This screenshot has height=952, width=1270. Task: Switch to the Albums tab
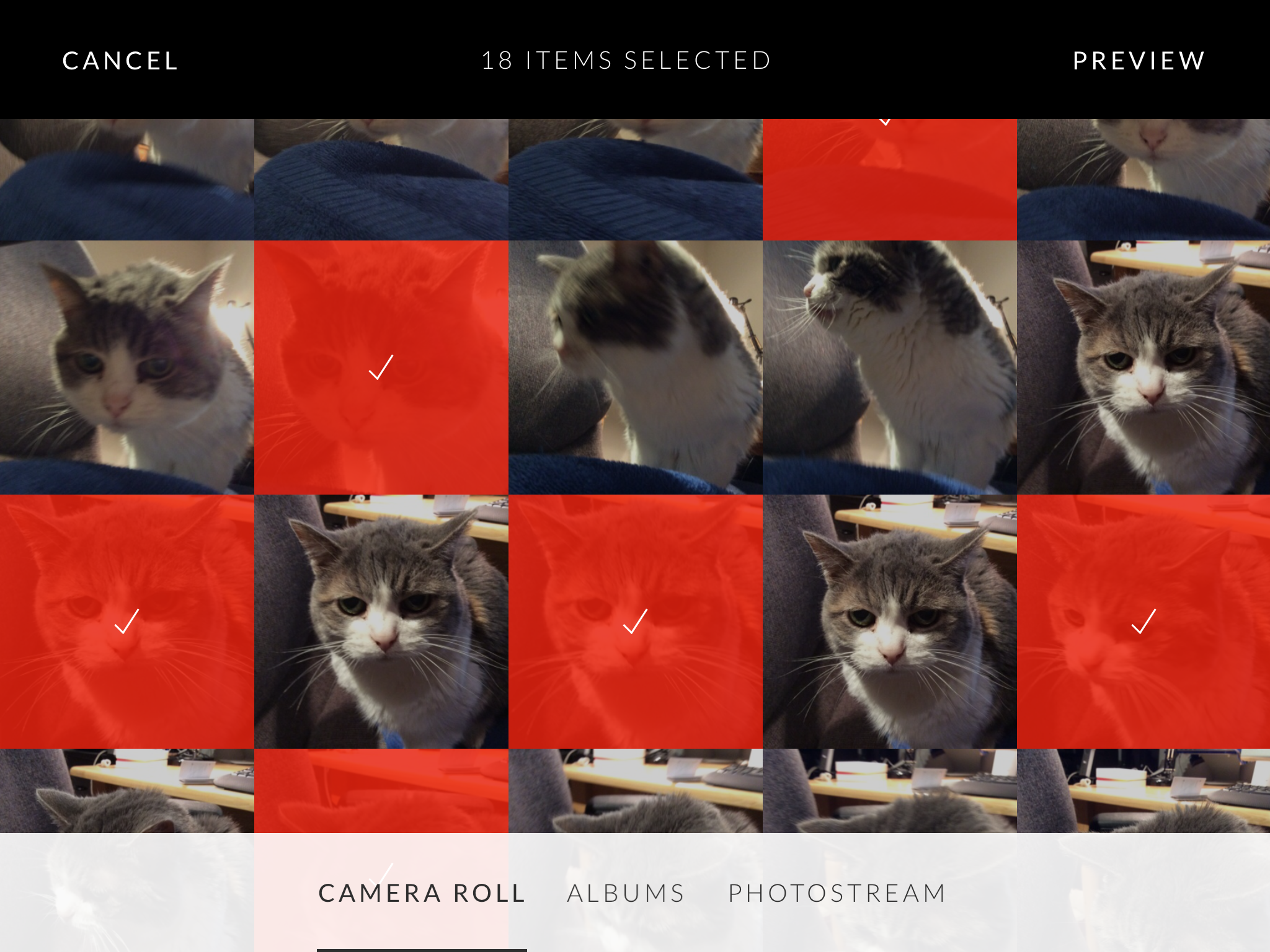pyautogui.click(x=626, y=893)
